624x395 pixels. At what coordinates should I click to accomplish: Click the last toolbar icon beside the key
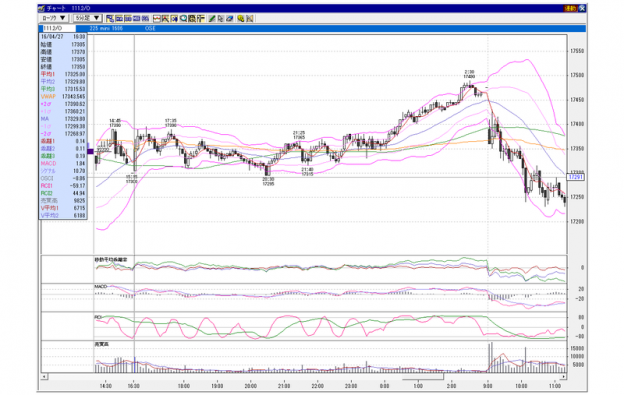pyautogui.click(x=250, y=18)
